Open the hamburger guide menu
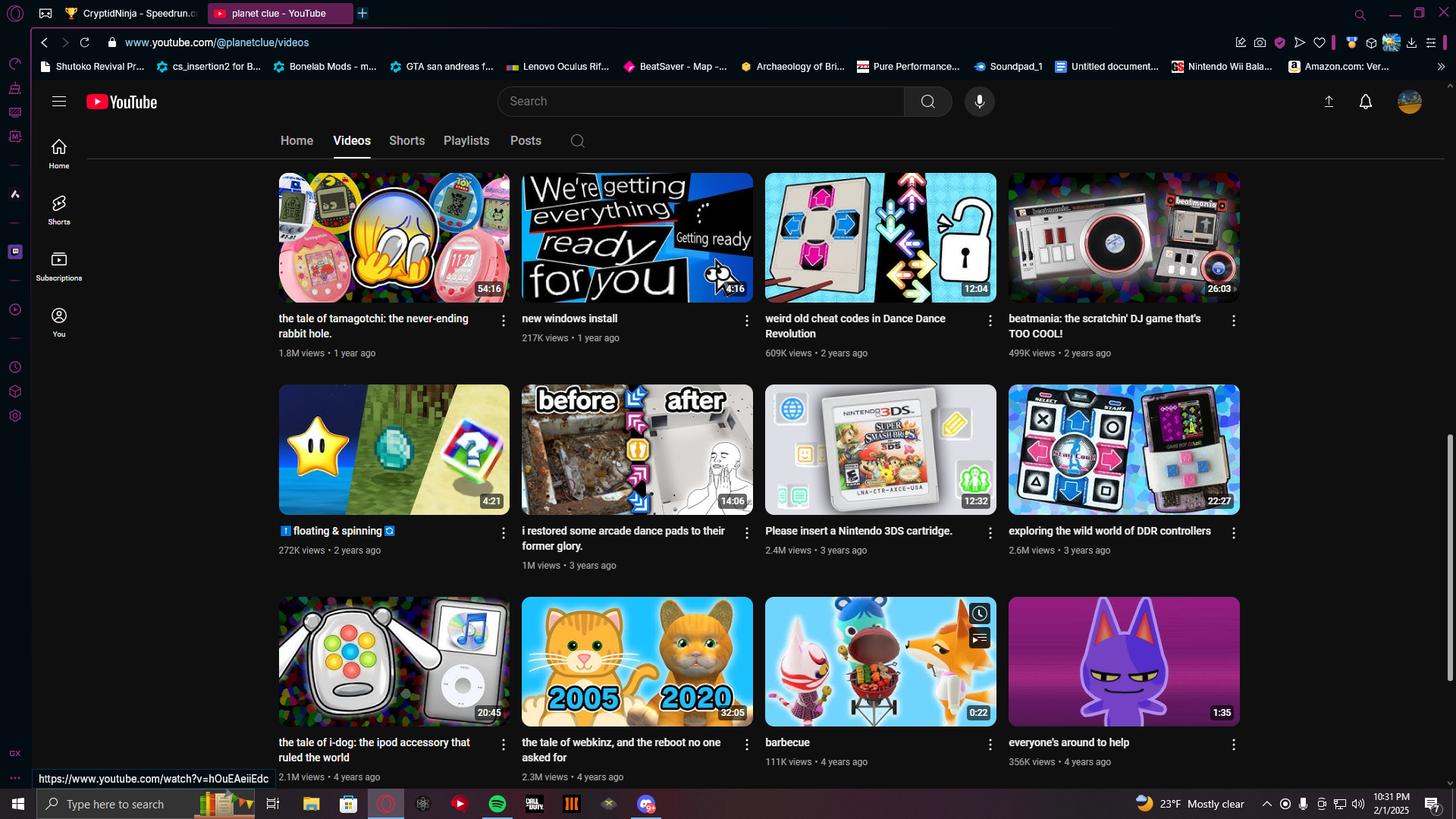This screenshot has height=819, width=1456. [x=59, y=102]
